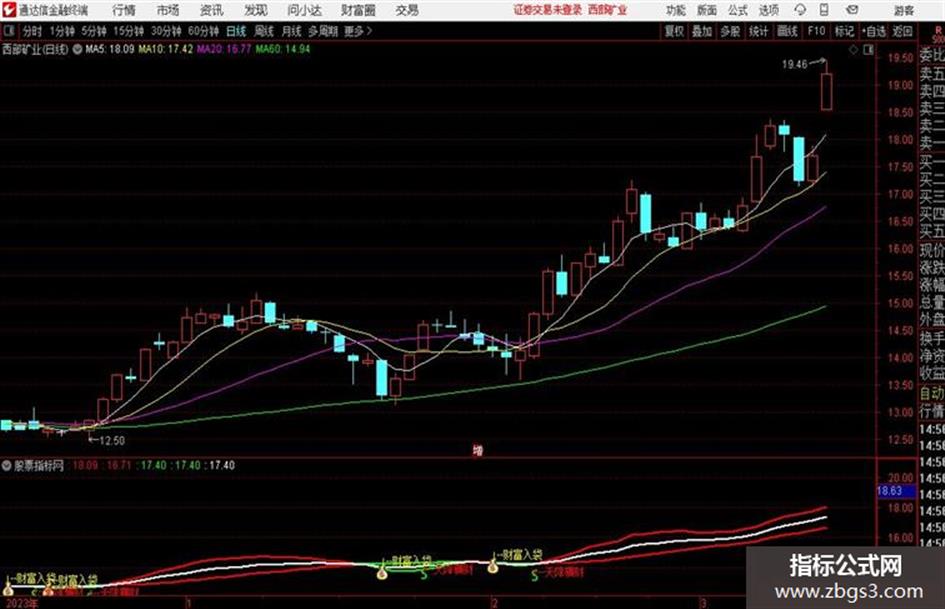Select the 周线 weekly period

tap(264, 31)
